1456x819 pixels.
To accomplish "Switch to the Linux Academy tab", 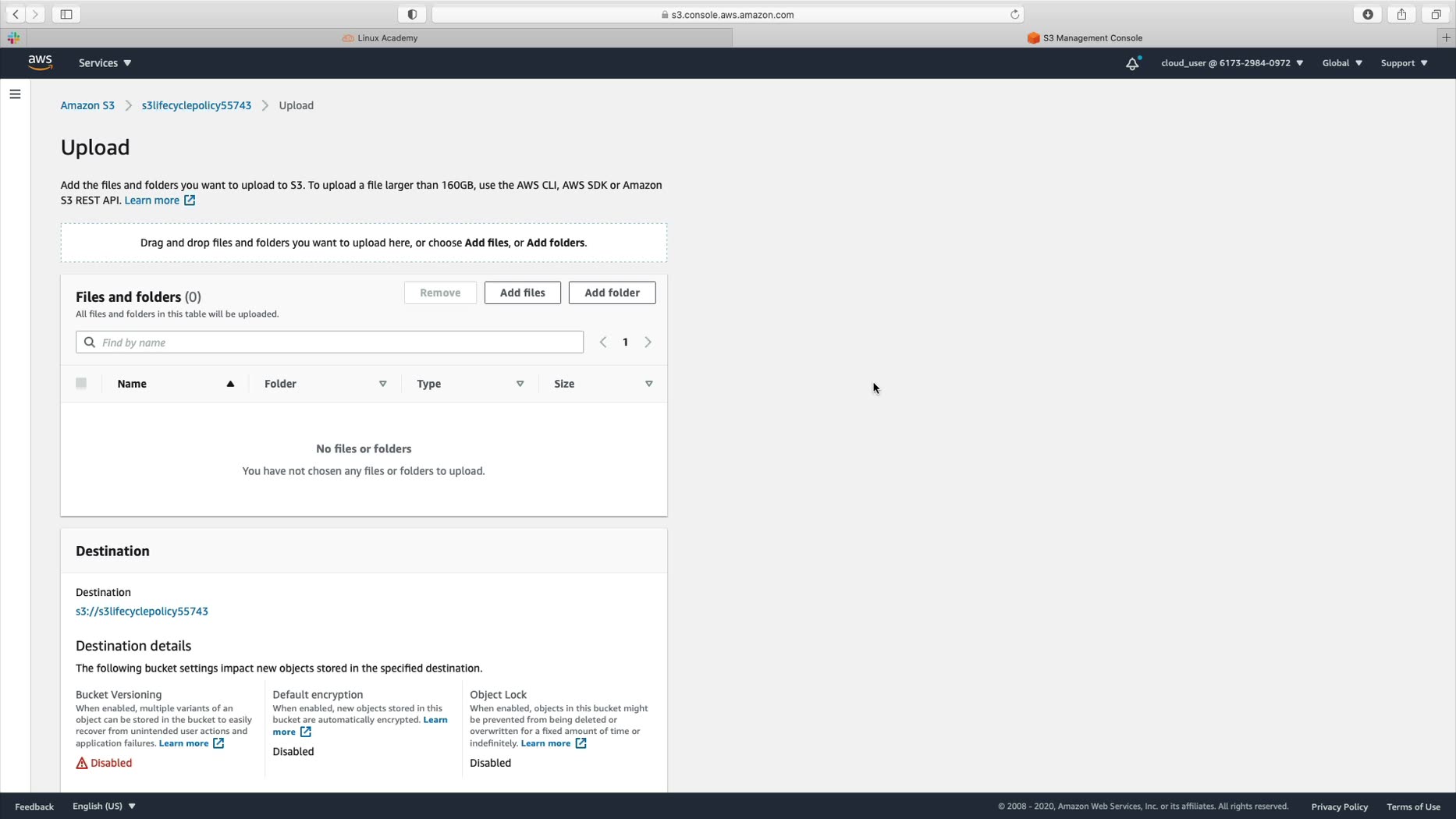I will pyautogui.click(x=379, y=37).
